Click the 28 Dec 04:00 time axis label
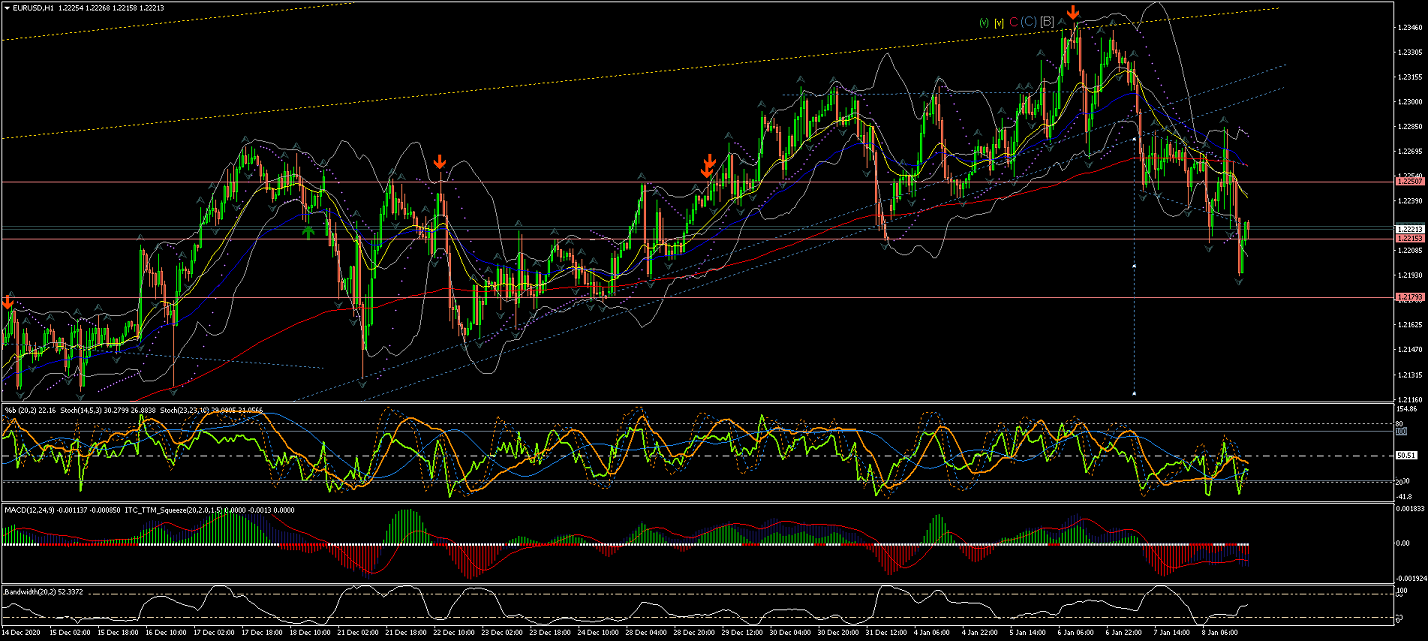Viewport: 1428px width, 641px height. click(x=646, y=634)
